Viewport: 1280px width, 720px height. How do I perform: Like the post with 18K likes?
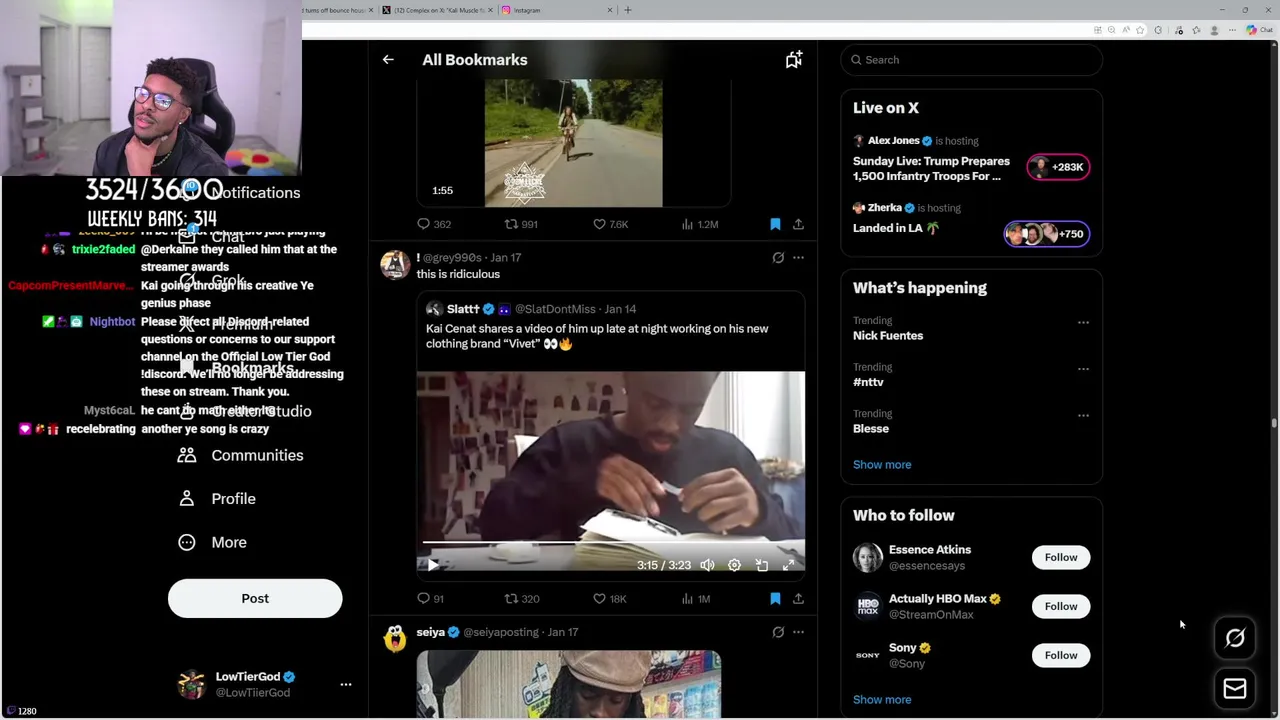(x=610, y=598)
